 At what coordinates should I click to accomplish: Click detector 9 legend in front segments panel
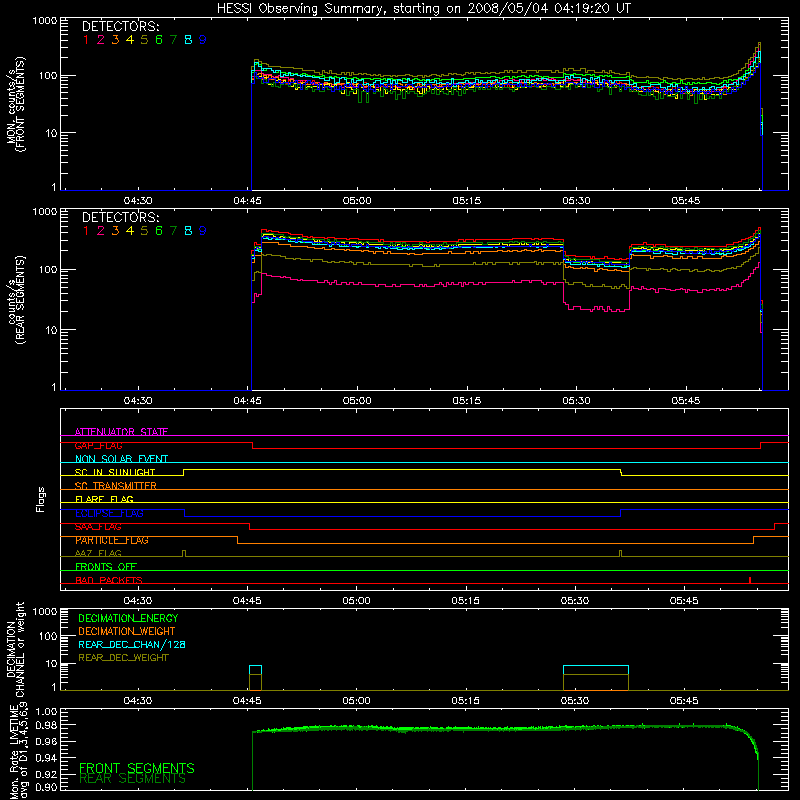[x=203, y=40]
